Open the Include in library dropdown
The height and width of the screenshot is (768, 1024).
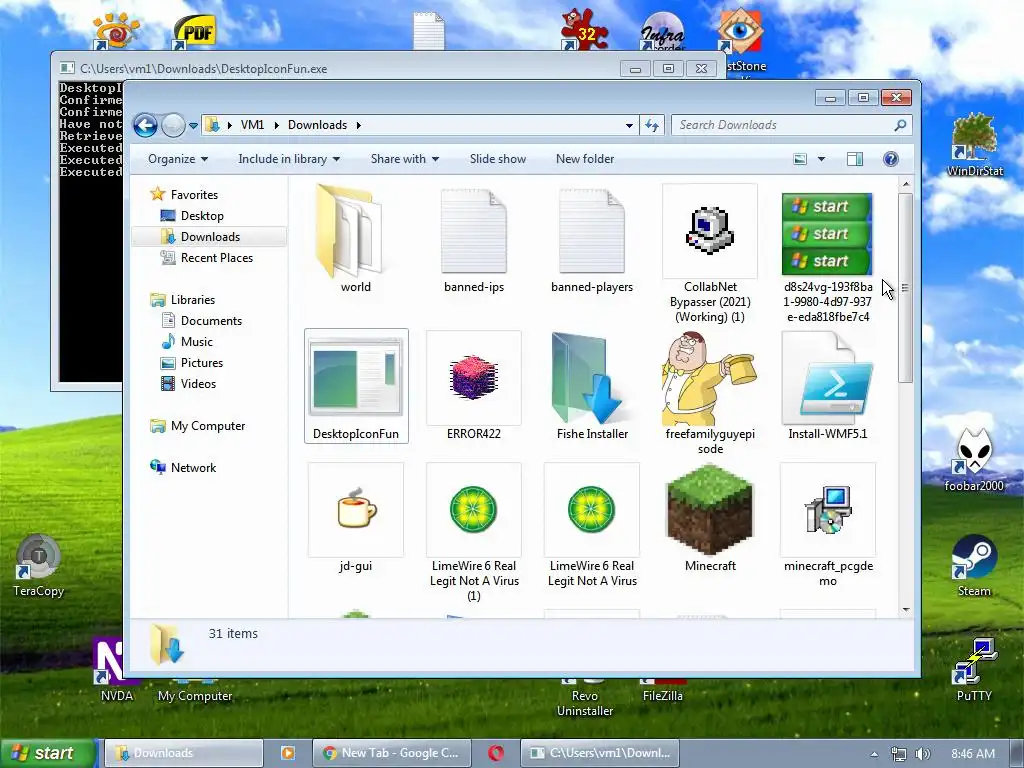pyautogui.click(x=289, y=159)
